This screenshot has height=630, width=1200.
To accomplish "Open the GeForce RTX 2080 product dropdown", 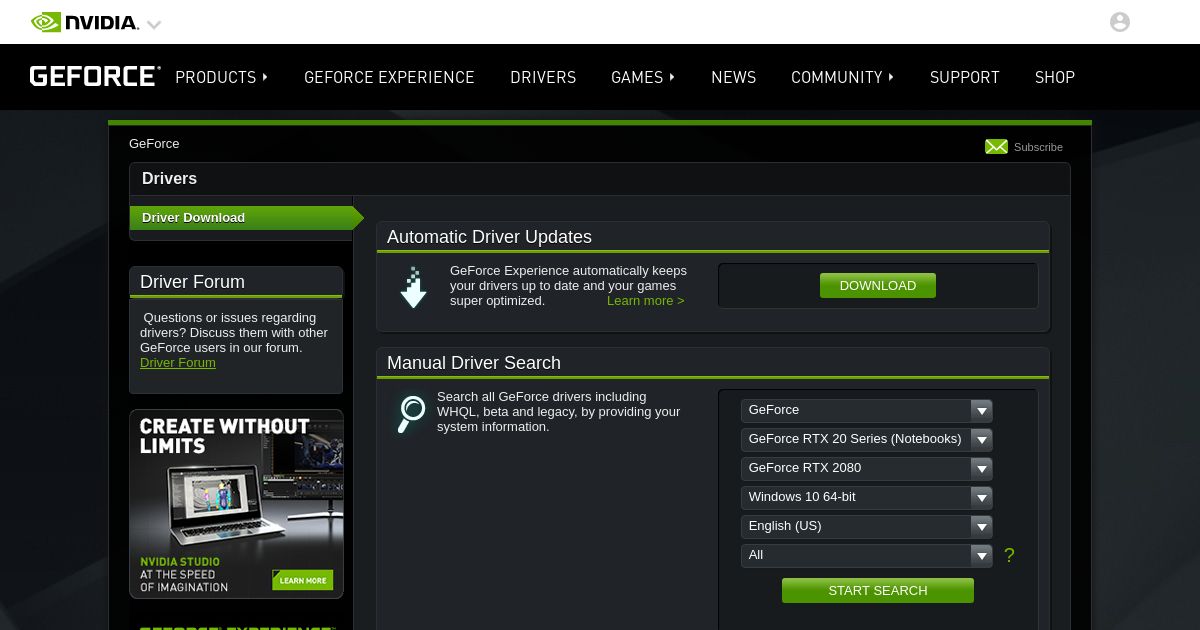I will (x=867, y=468).
